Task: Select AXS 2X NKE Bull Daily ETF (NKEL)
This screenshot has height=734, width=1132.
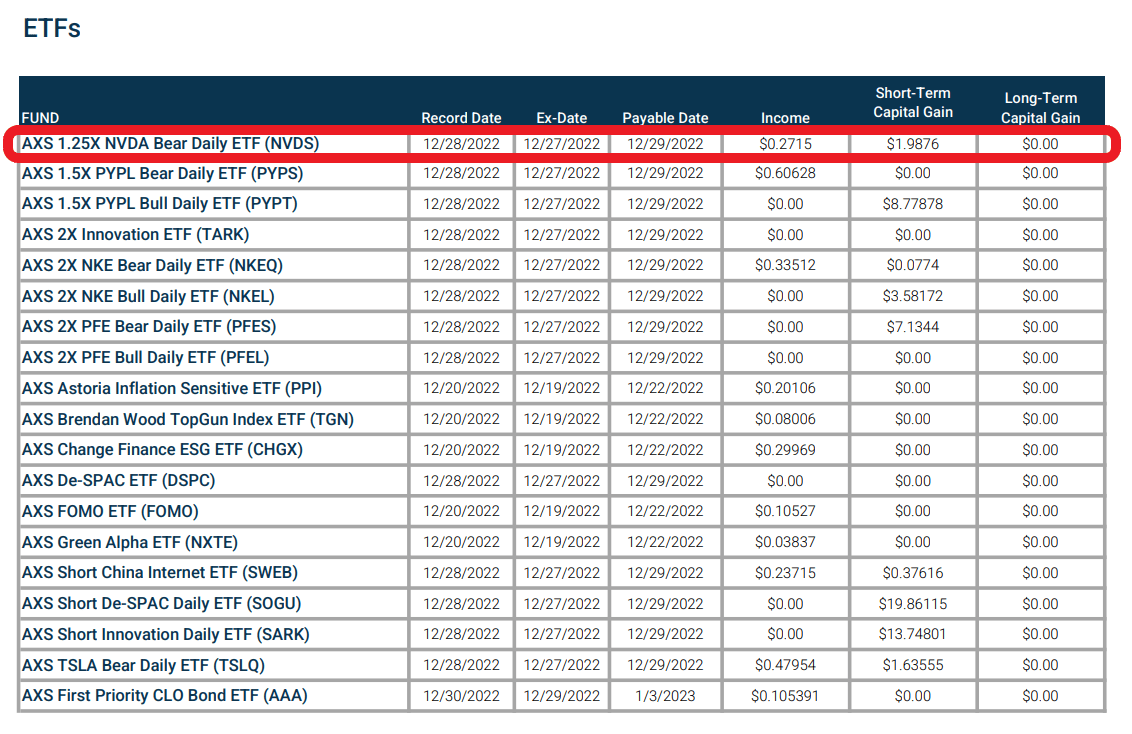Action: (x=148, y=296)
